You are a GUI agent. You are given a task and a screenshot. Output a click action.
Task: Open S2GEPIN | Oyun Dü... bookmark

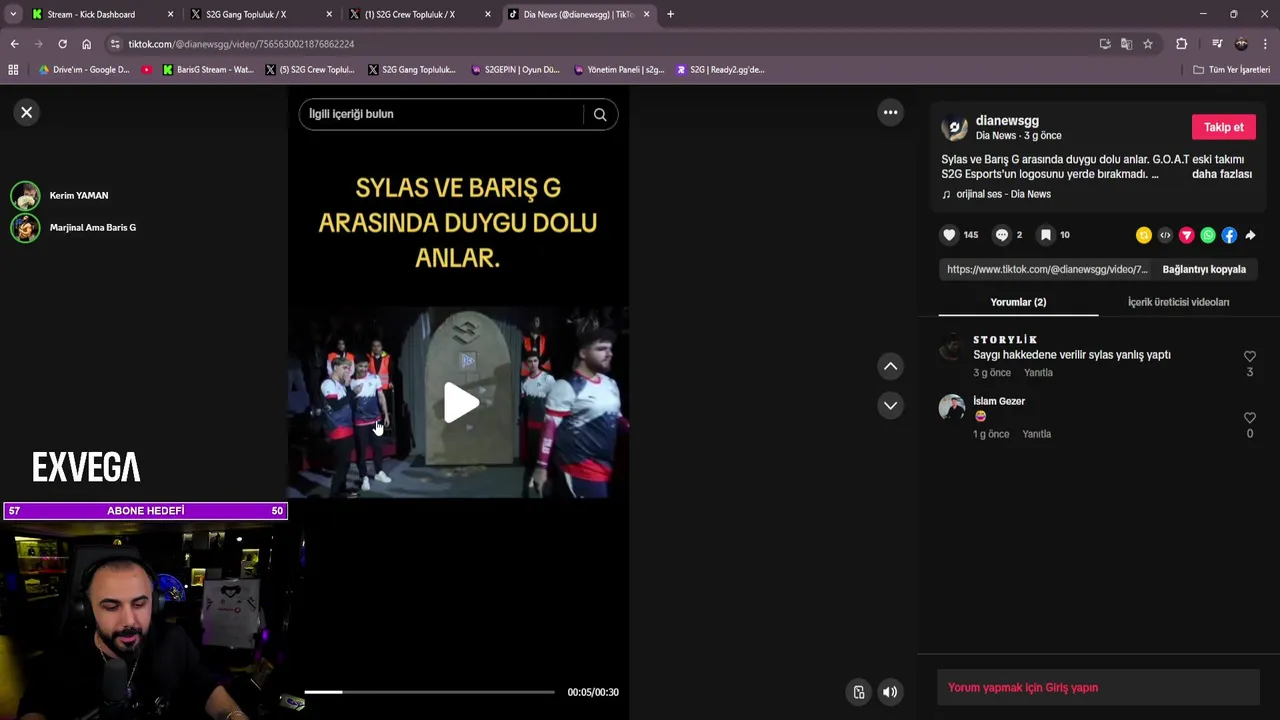[x=515, y=70]
